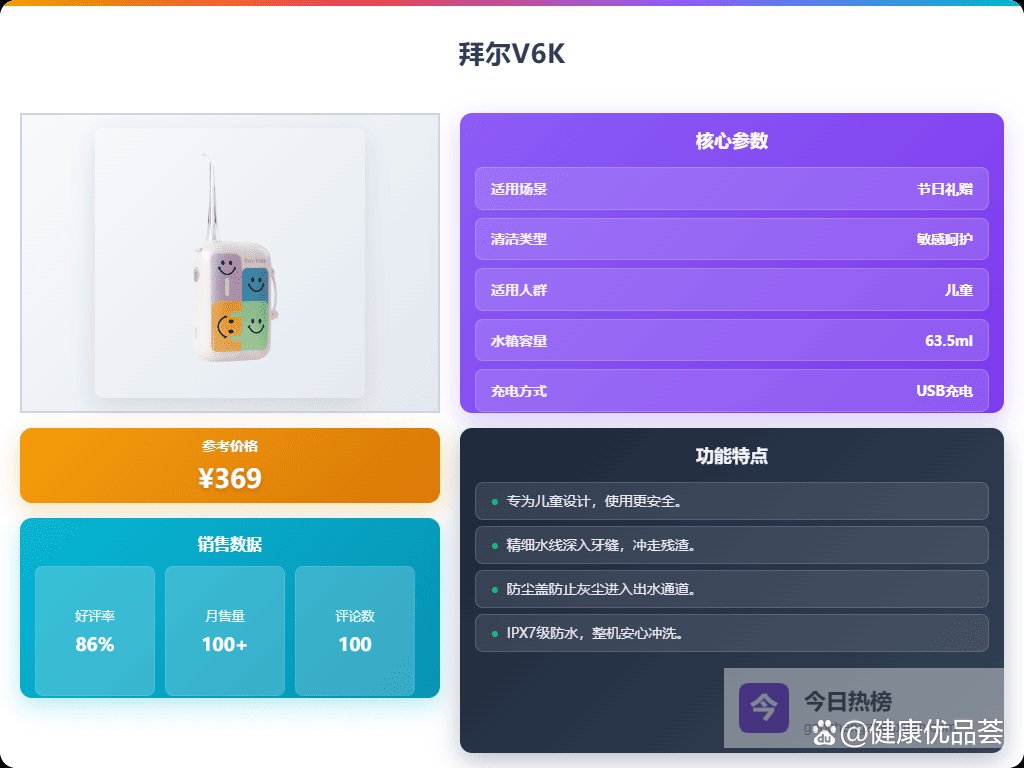The width and height of the screenshot is (1024, 768).
Task: Click the 好评率 86% stat card
Action: click(x=95, y=631)
